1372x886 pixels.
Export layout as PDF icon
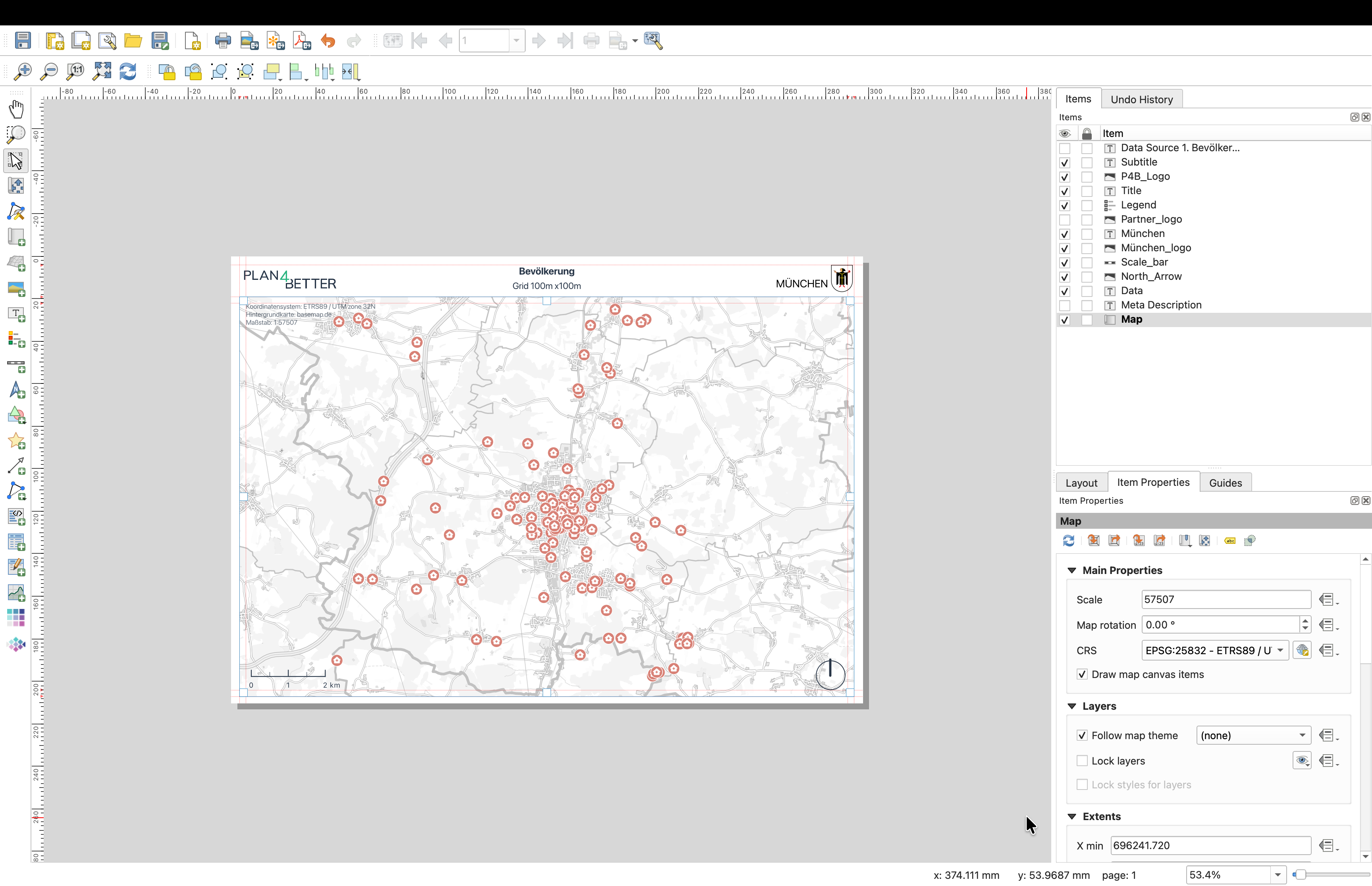coord(302,40)
